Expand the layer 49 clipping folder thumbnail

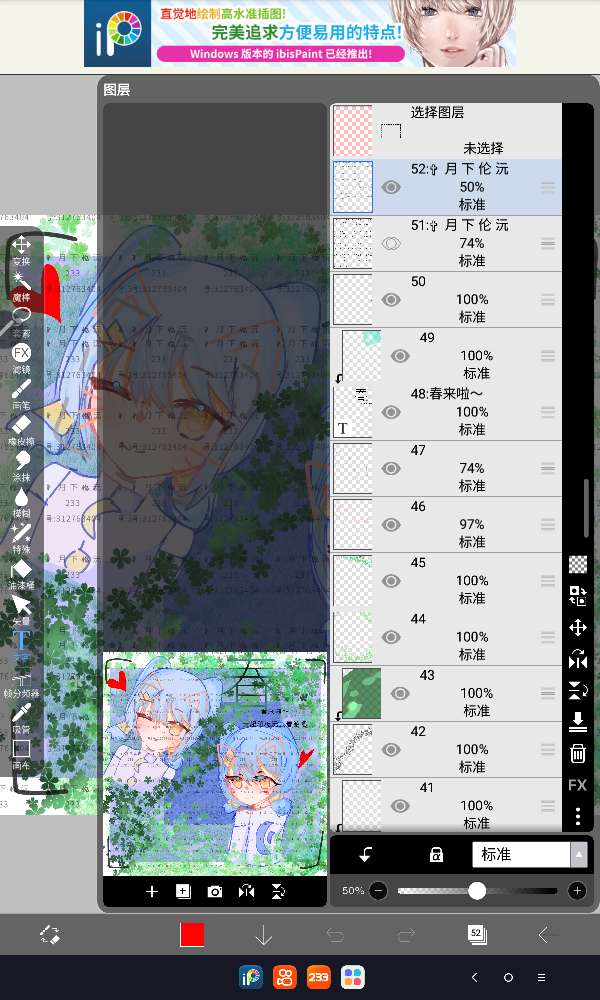coord(360,355)
